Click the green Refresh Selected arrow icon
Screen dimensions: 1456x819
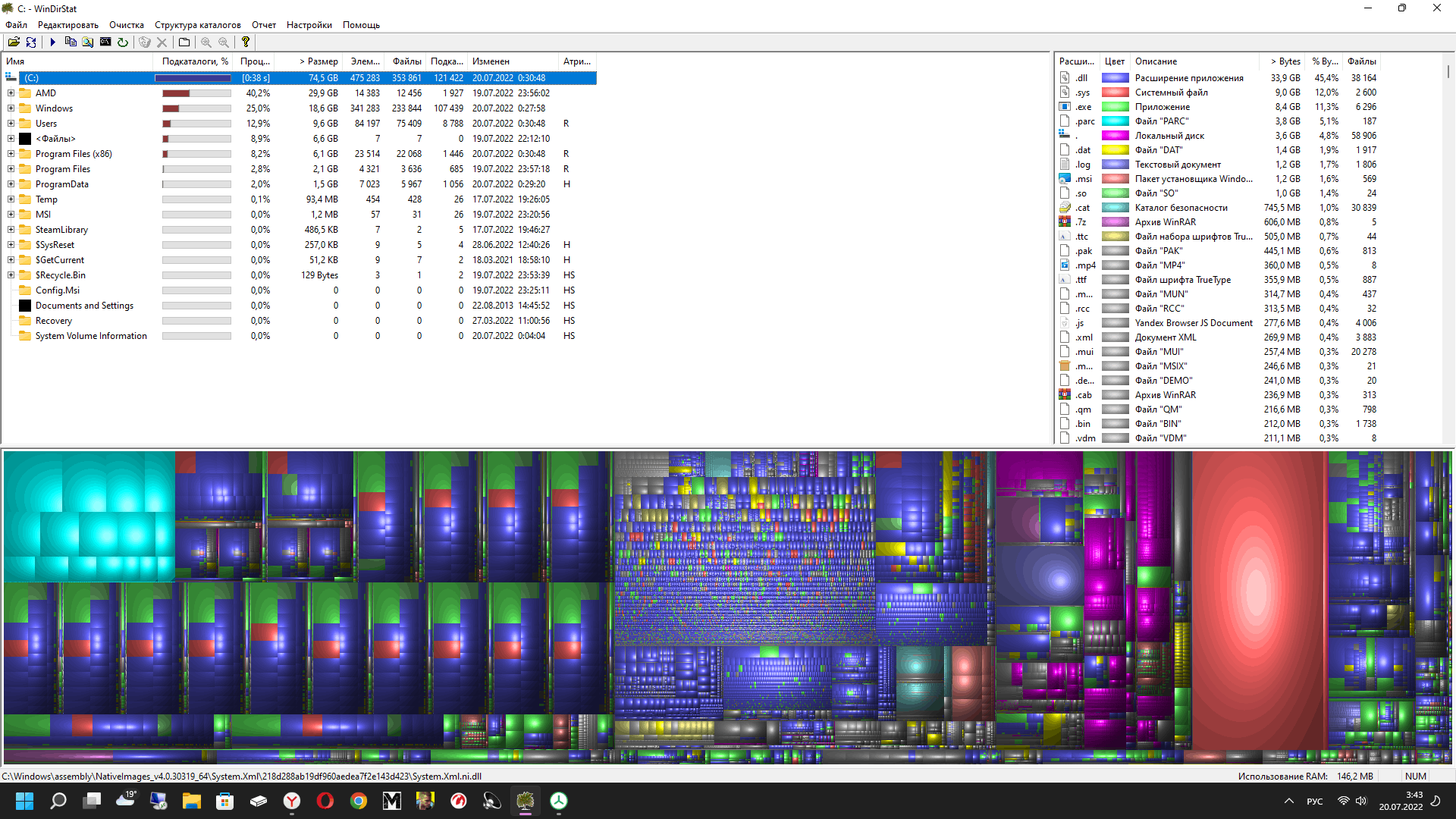123,42
